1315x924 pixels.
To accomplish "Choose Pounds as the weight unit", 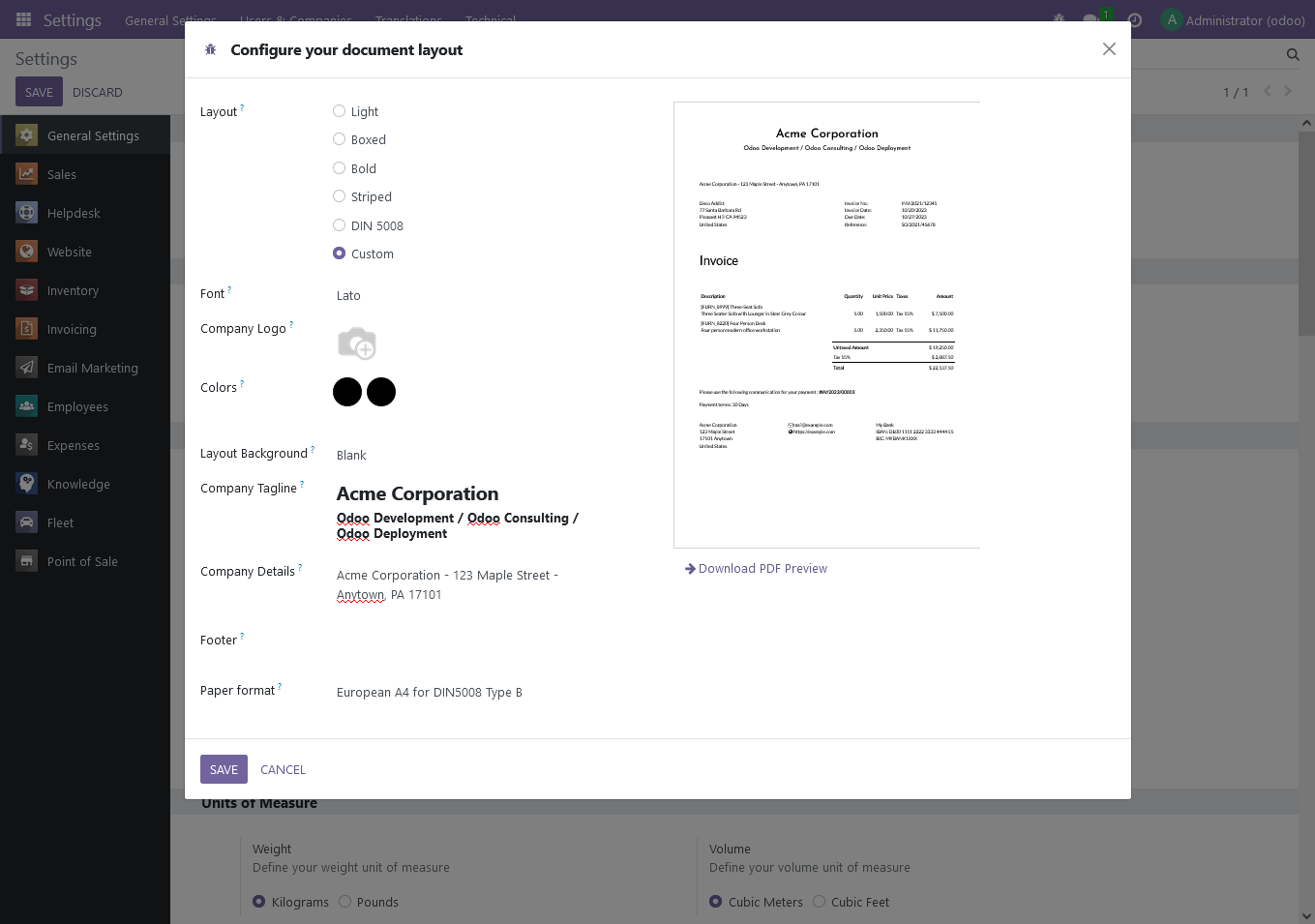I will point(344,902).
